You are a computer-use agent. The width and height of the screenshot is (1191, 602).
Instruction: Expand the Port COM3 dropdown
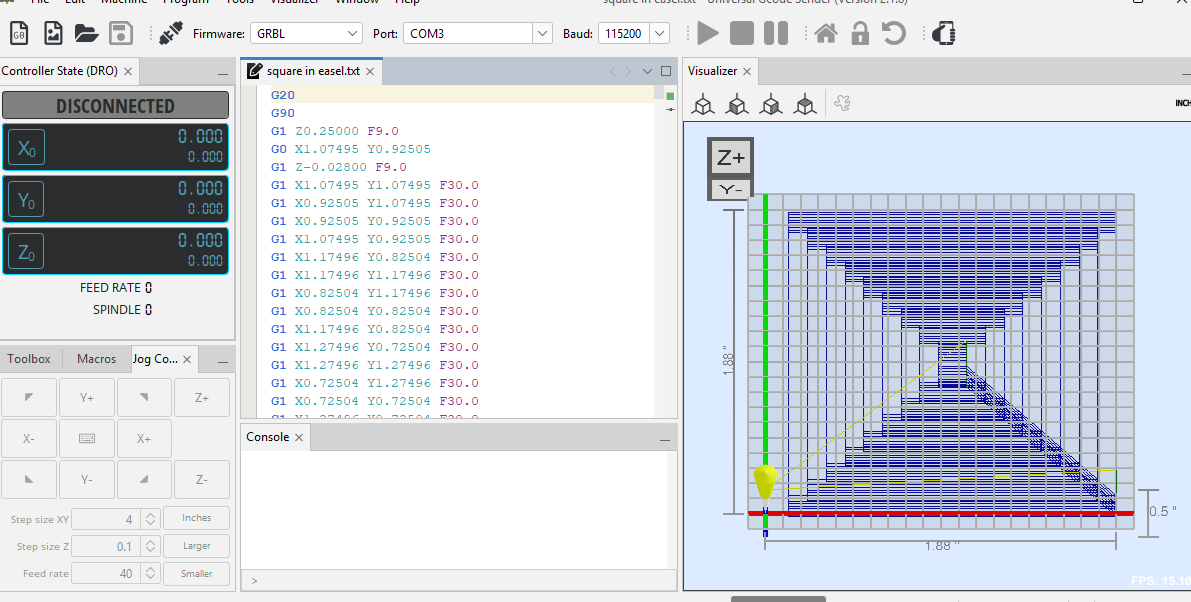click(542, 34)
